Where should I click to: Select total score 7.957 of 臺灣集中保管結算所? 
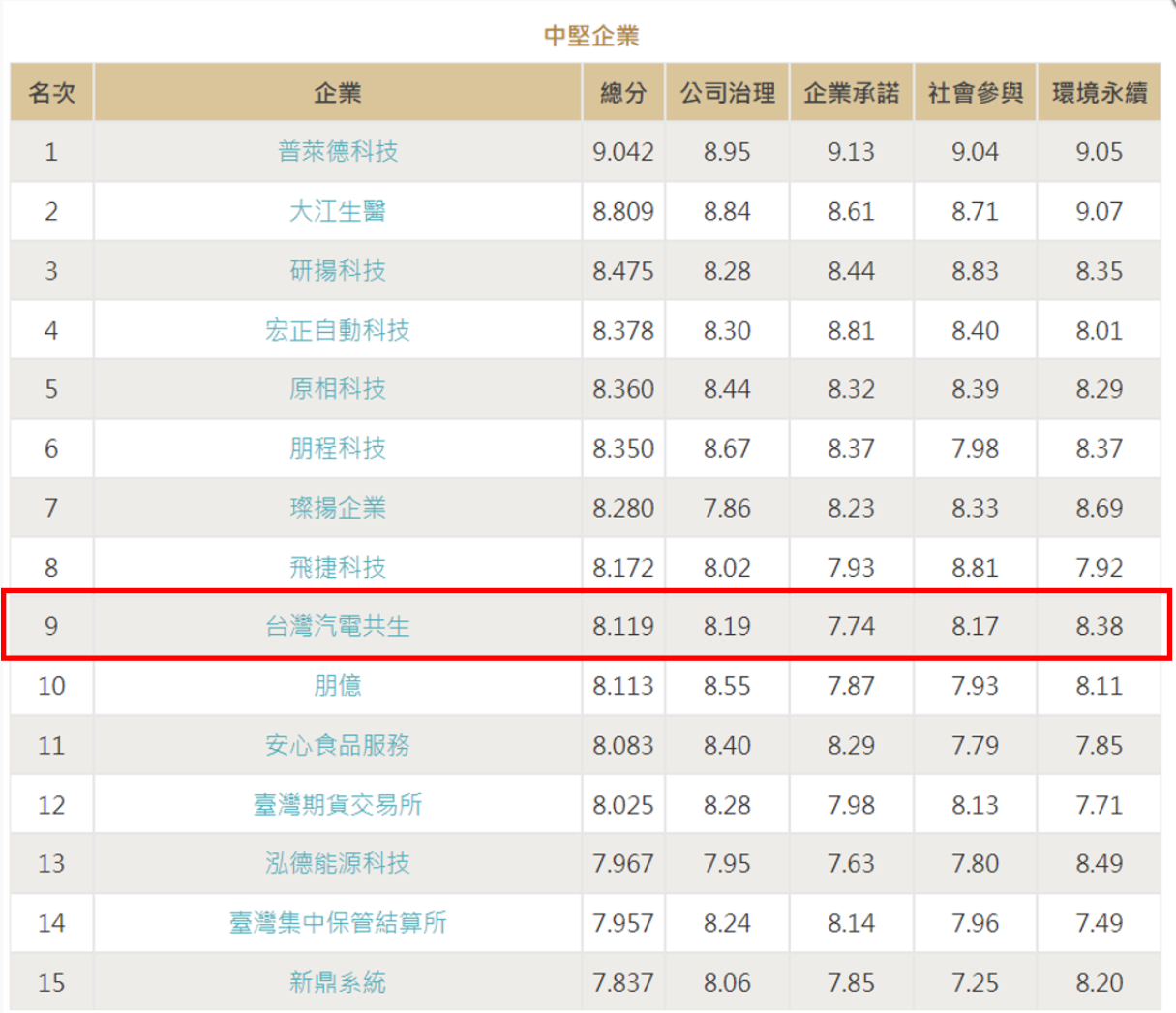pyautogui.click(x=623, y=923)
